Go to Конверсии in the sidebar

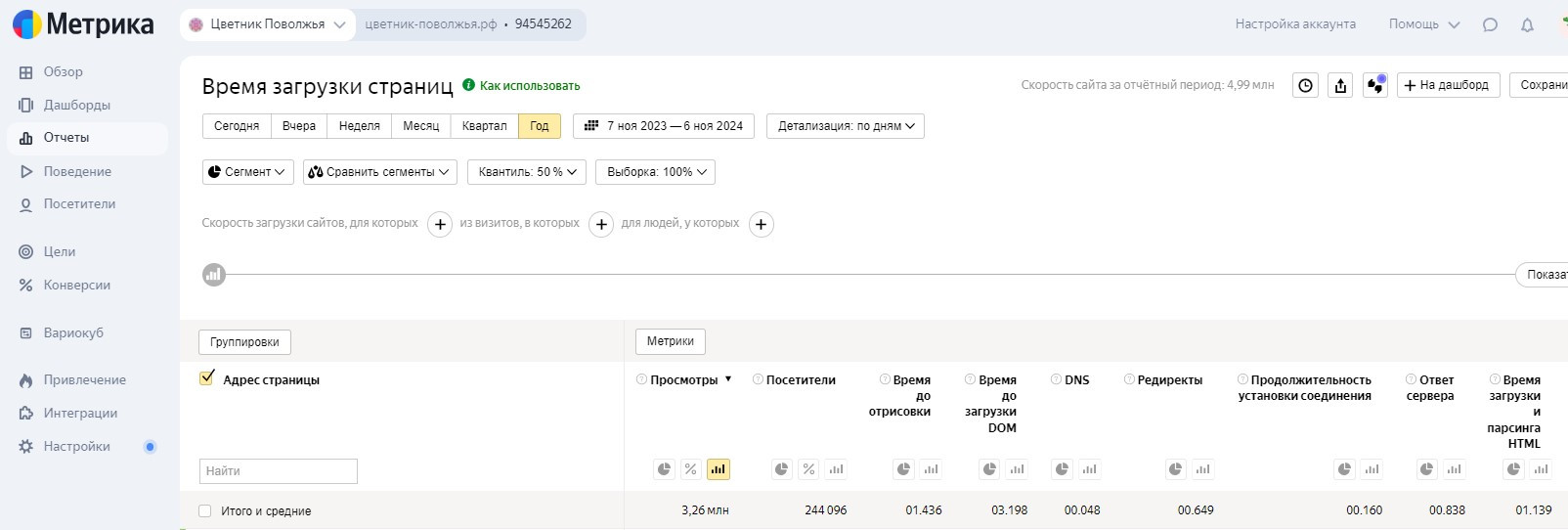coord(76,285)
